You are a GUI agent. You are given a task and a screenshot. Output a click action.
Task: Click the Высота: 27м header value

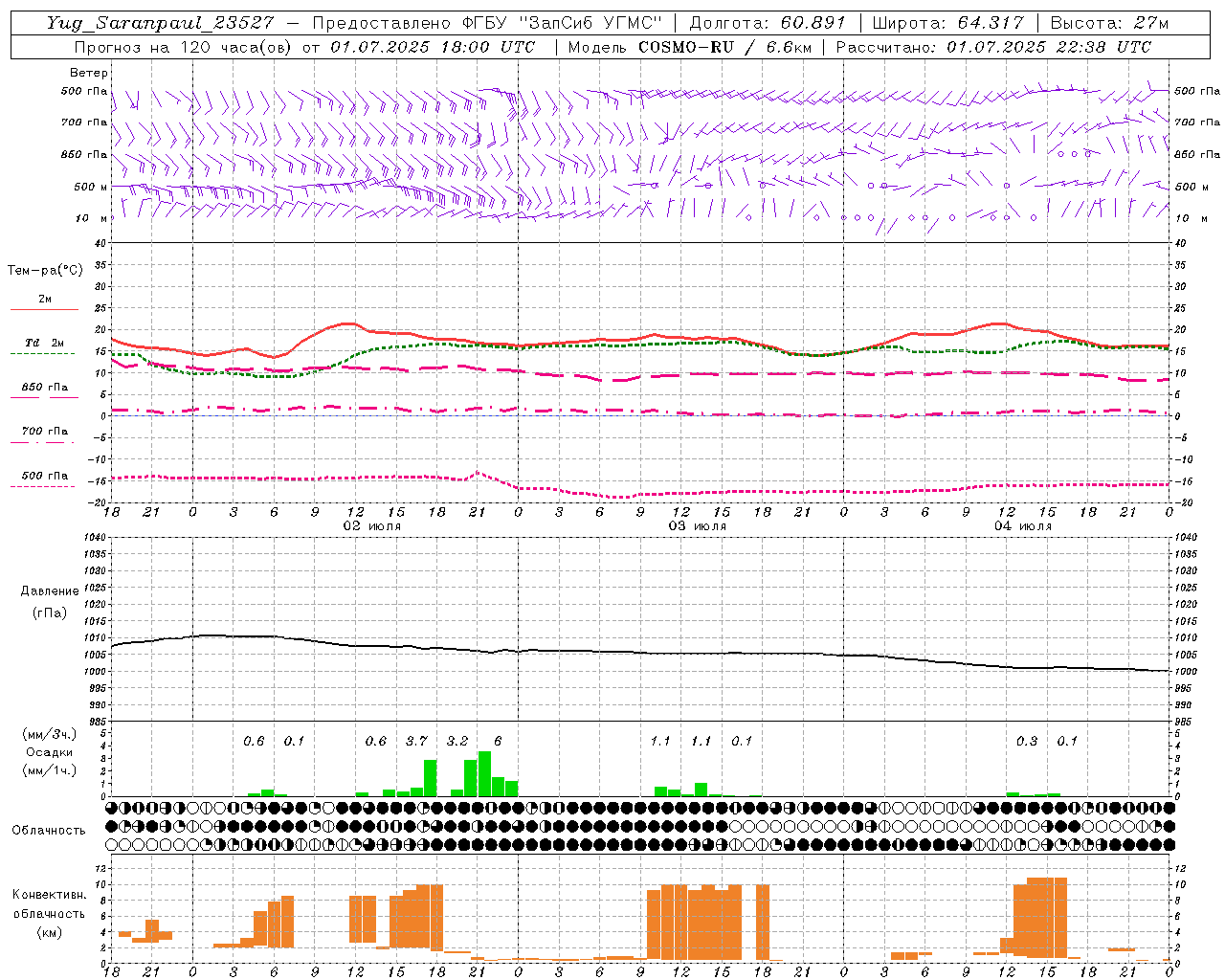point(1109,23)
